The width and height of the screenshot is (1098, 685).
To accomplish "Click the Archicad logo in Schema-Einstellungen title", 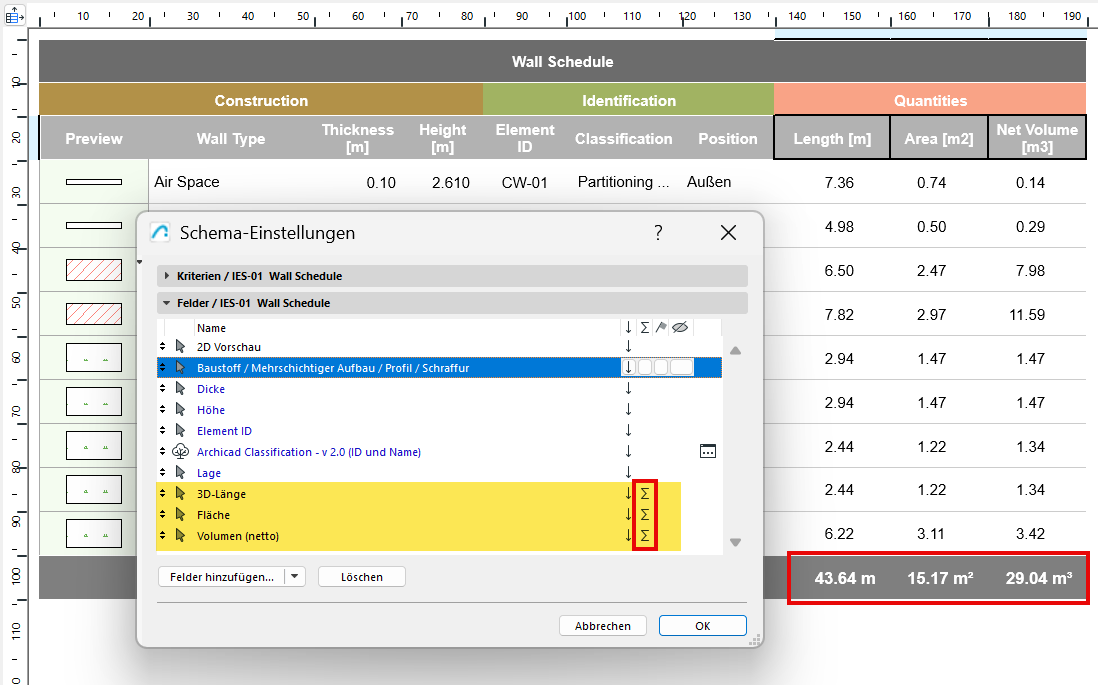I will click(160, 233).
